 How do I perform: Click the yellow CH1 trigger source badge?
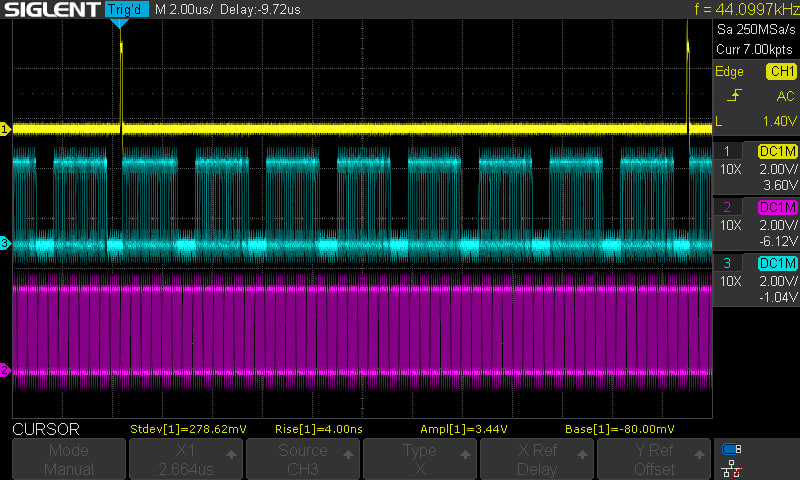(782, 71)
